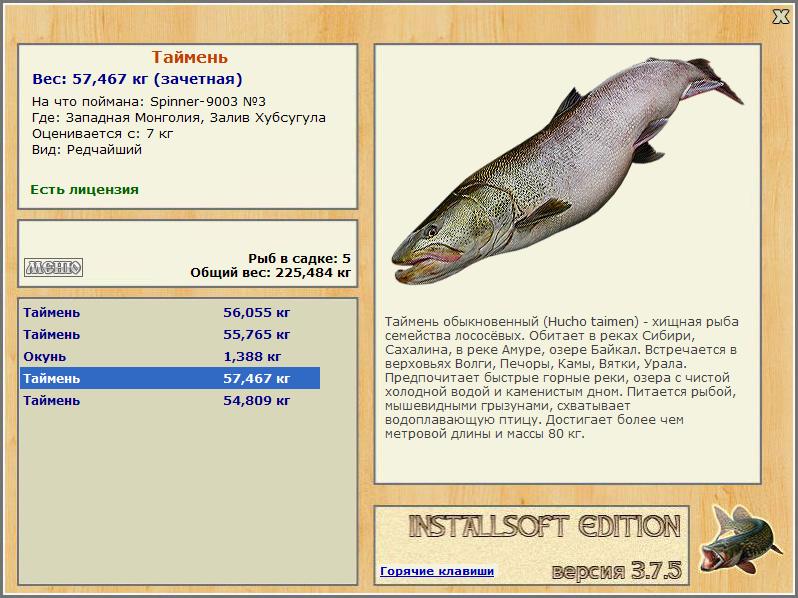Click the taimen fish picture
The height and width of the screenshot is (598, 798).
point(567,170)
